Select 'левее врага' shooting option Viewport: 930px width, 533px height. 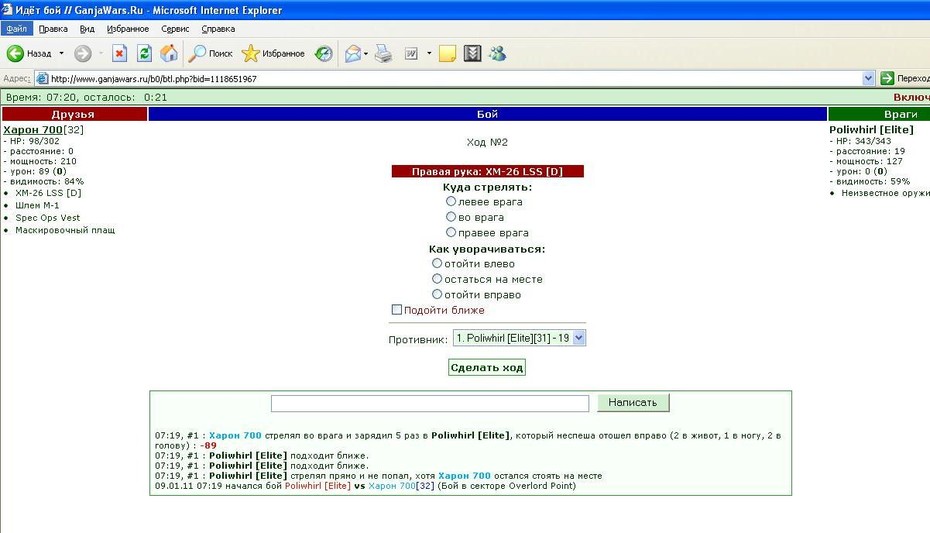click(451, 202)
